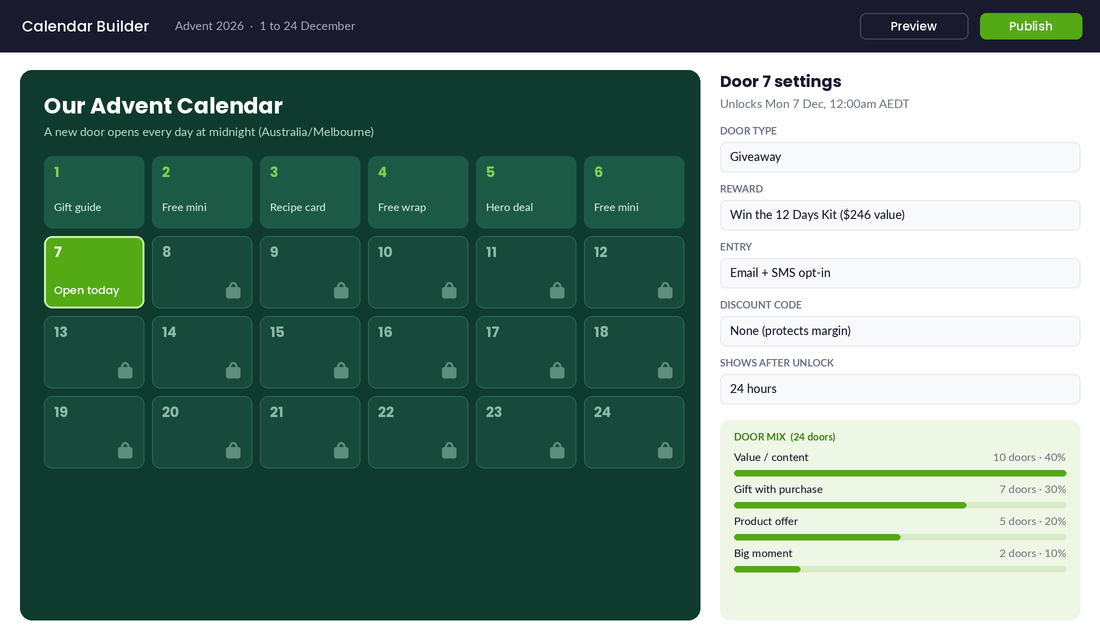Click the lock icon on door 9

(341, 290)
